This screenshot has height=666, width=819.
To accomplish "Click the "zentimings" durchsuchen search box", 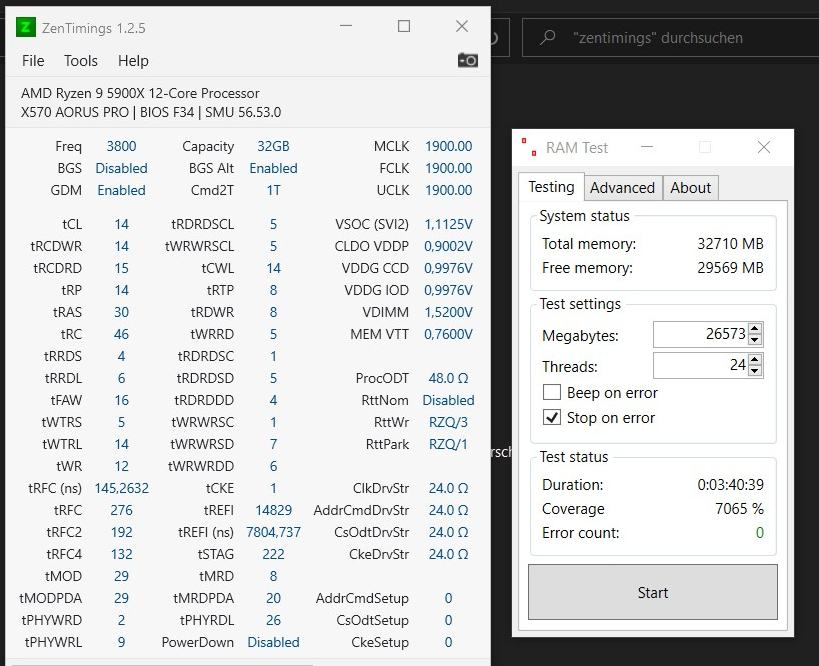I will (x=671, y=38).
